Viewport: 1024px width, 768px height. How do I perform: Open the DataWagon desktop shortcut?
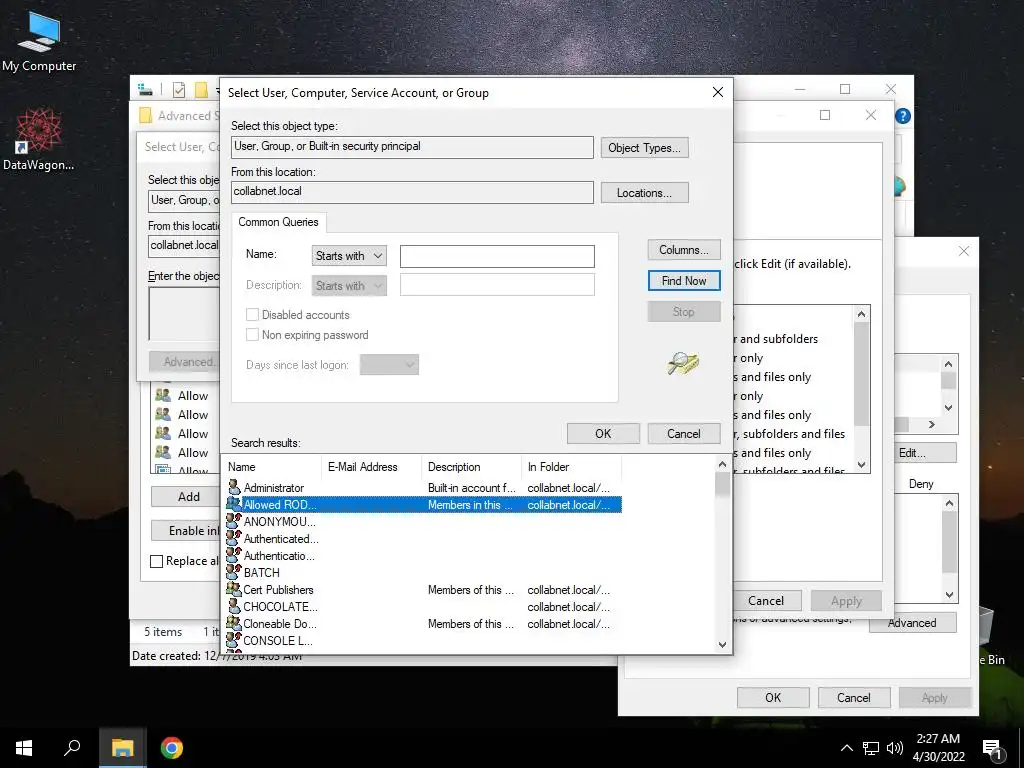[x=39, y=140]
